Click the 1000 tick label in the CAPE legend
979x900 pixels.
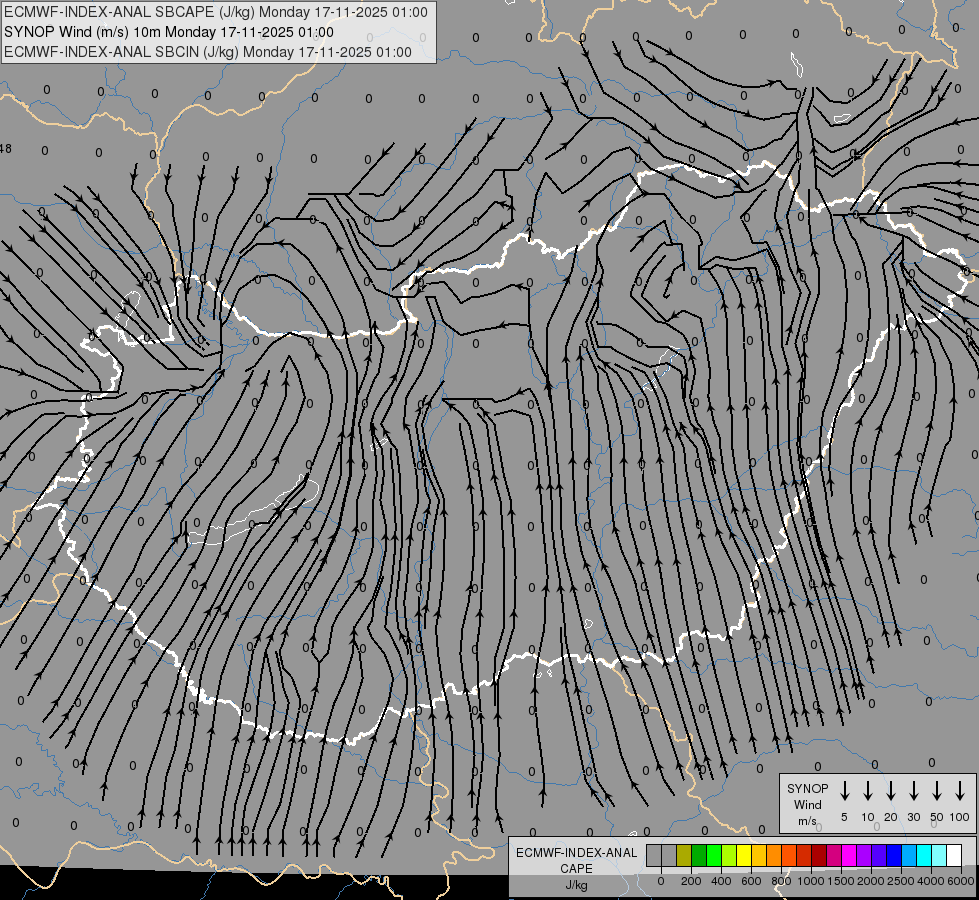(811, 881)
